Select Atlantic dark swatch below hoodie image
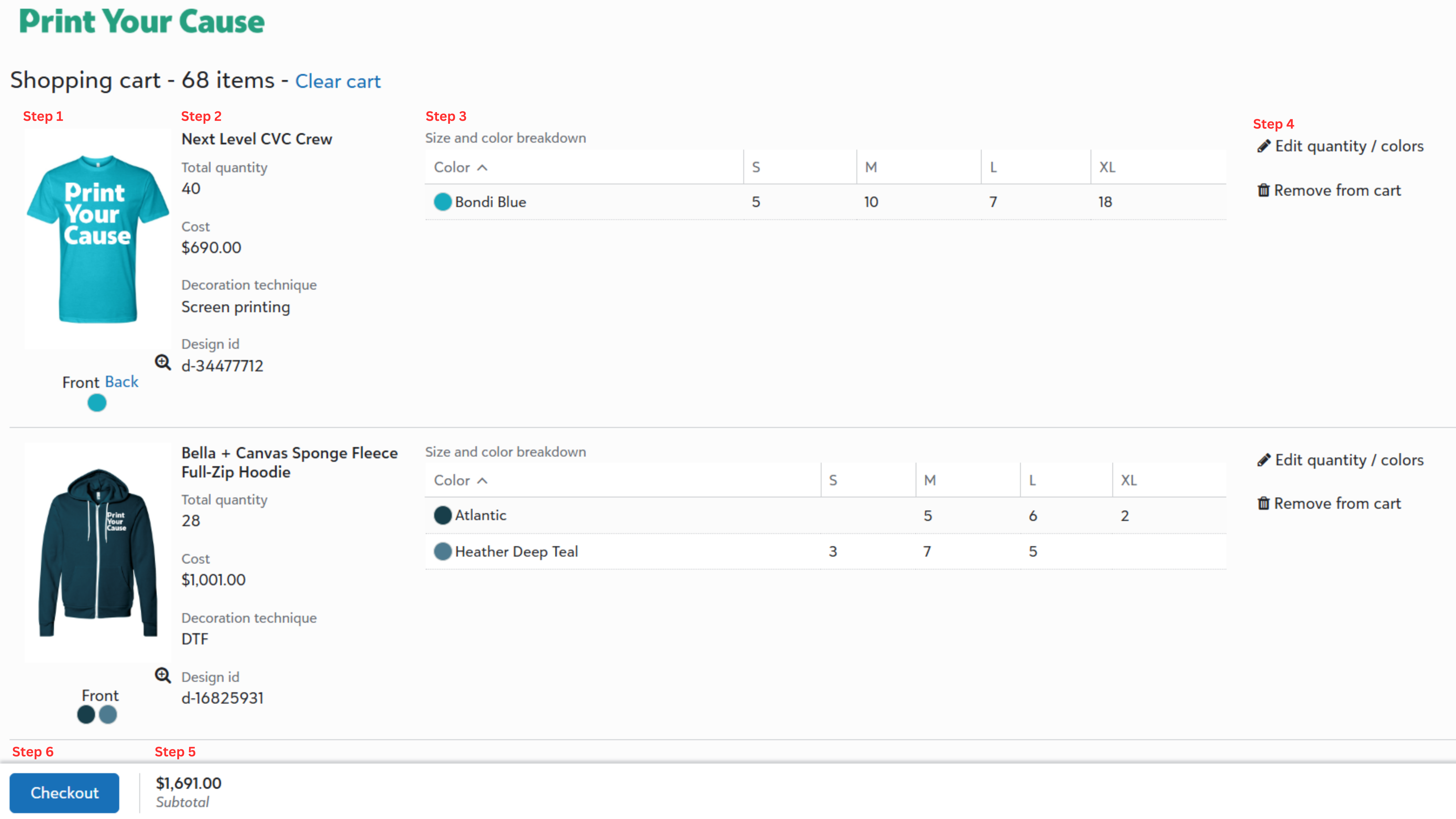1456x819 pixels. pyautogui.click(x=86, y=714)
